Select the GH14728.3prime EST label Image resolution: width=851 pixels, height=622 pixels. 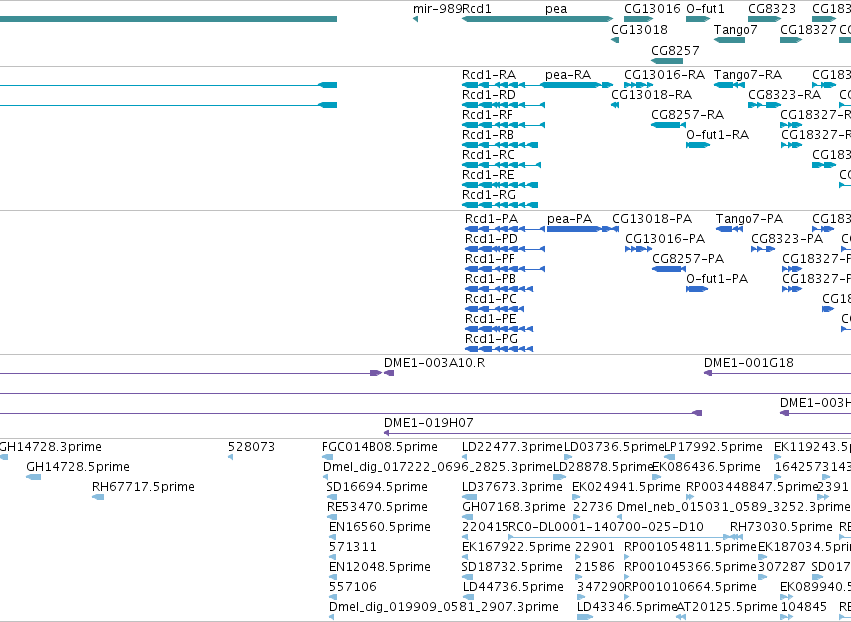pyautogui.click(x=50, y=447)
